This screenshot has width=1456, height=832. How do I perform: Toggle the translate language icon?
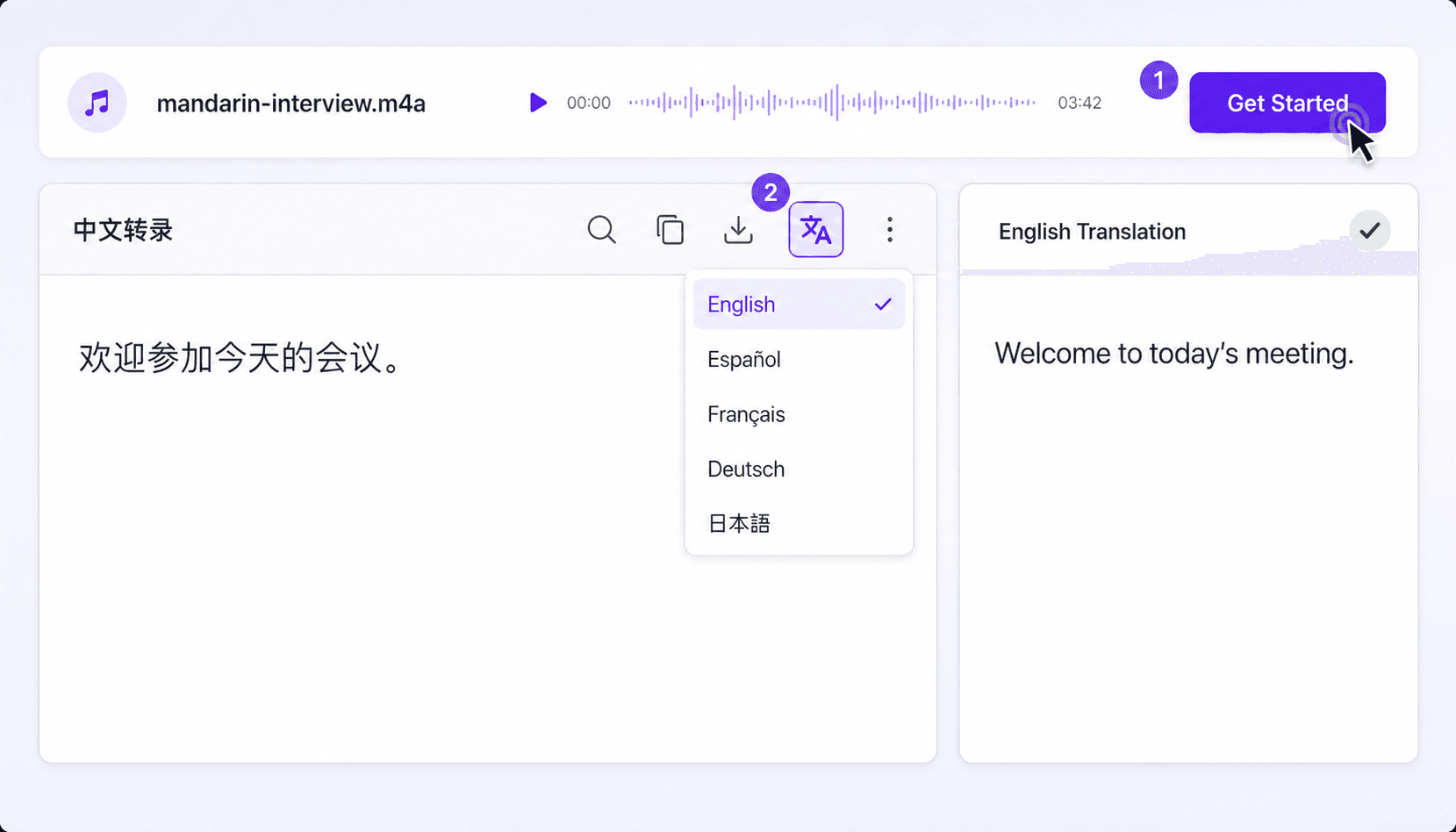click(x=815, y=230)
